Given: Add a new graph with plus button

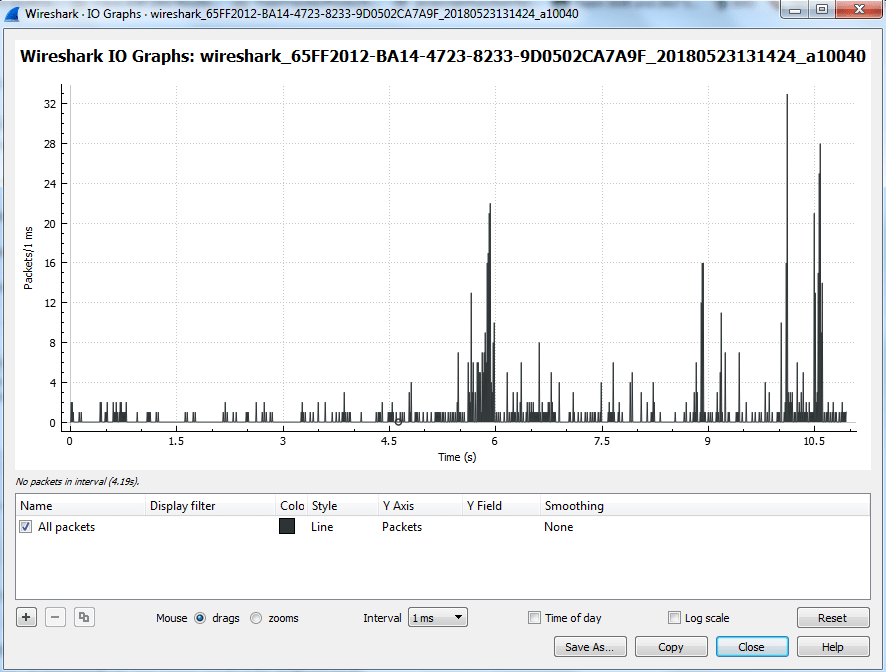Looking at the screenshot, I should tap(26, 617).
